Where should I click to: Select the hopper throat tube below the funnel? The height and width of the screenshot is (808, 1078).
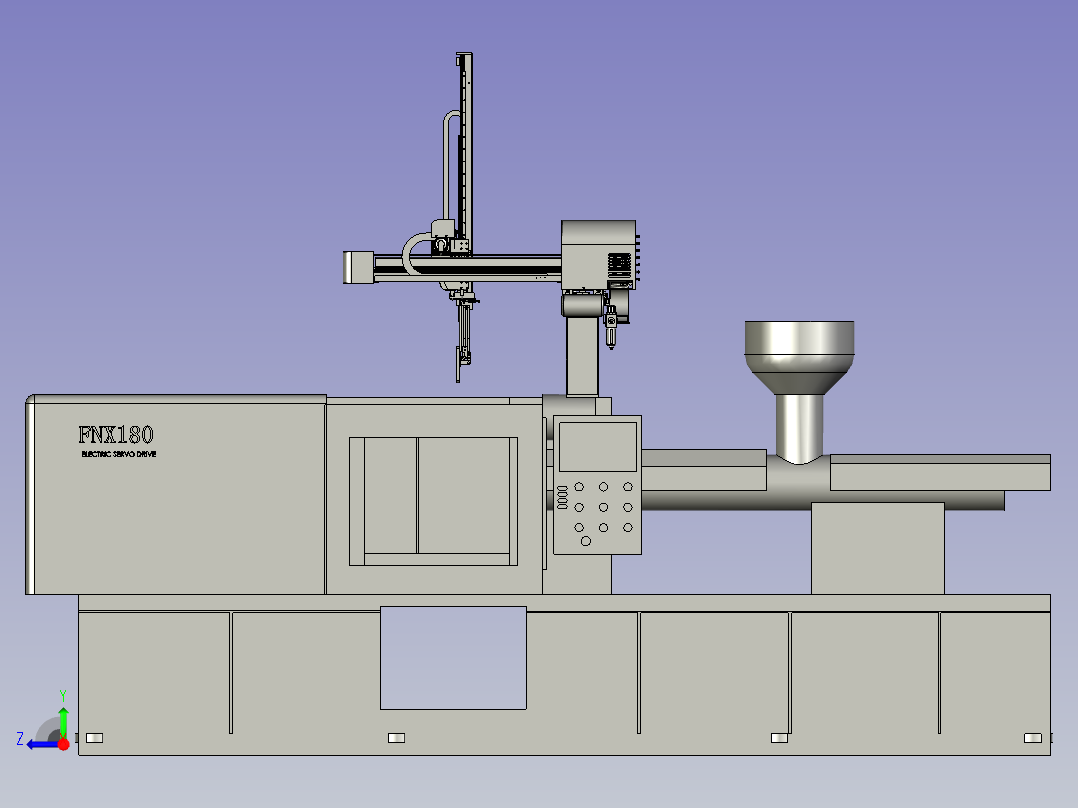799,428
